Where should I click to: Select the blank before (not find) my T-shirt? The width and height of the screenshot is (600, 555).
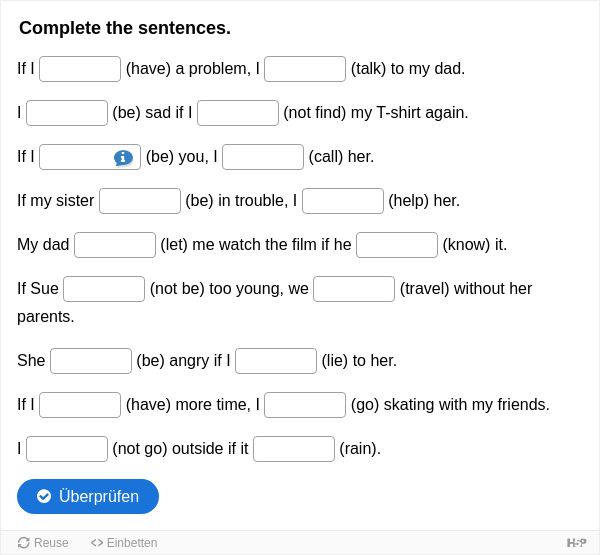point(238,113)
